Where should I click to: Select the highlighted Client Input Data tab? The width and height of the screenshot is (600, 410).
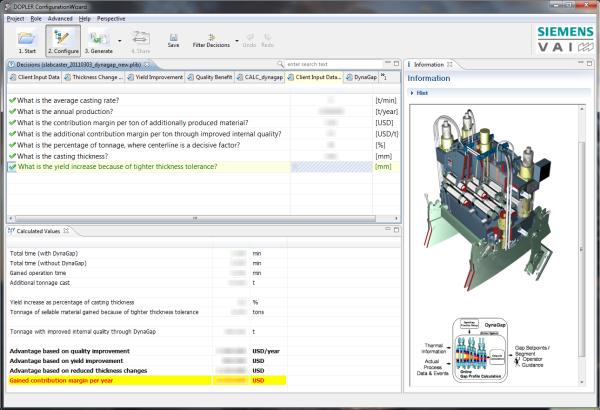[315, 77]
